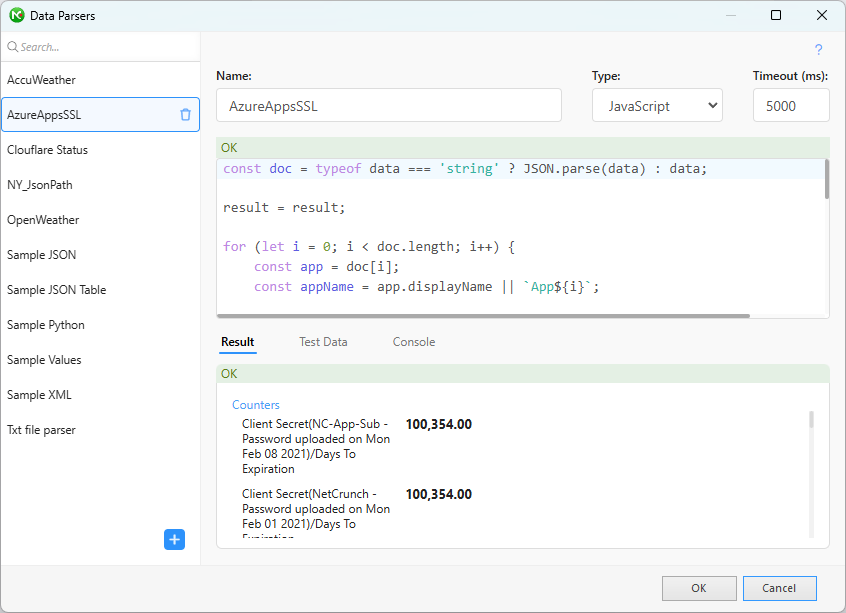846x613 pixels.
Task: Place cursor on 'const app = doc[i];' line
Action: point(326,267)
